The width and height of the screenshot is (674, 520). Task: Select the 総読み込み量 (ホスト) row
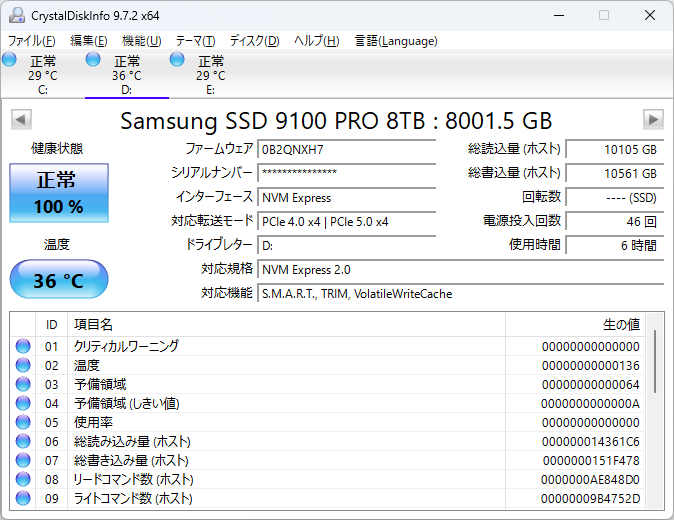click(328, 441)
